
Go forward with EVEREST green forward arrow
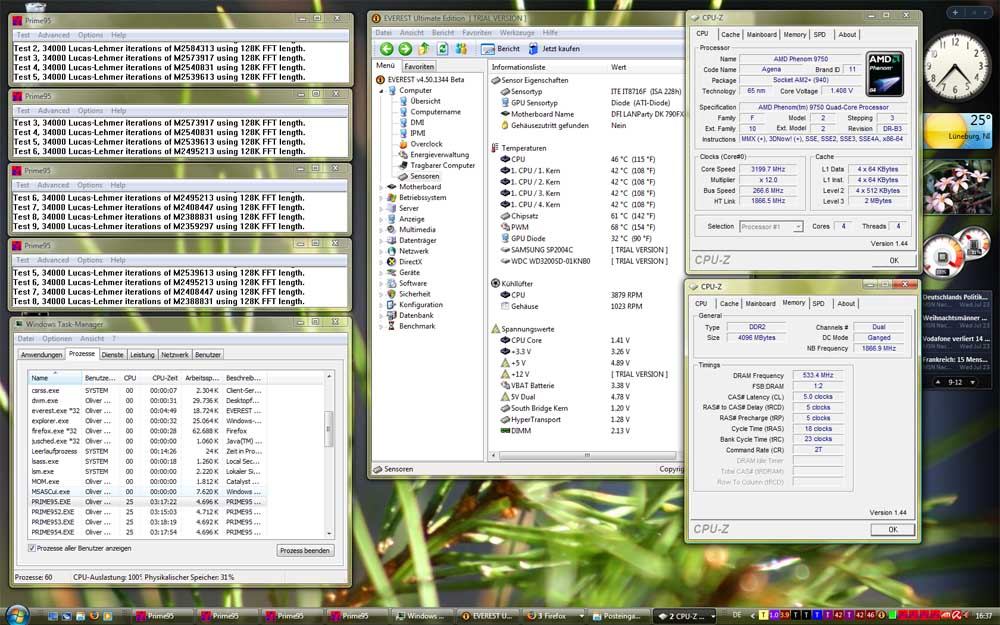tap(405, 48)
